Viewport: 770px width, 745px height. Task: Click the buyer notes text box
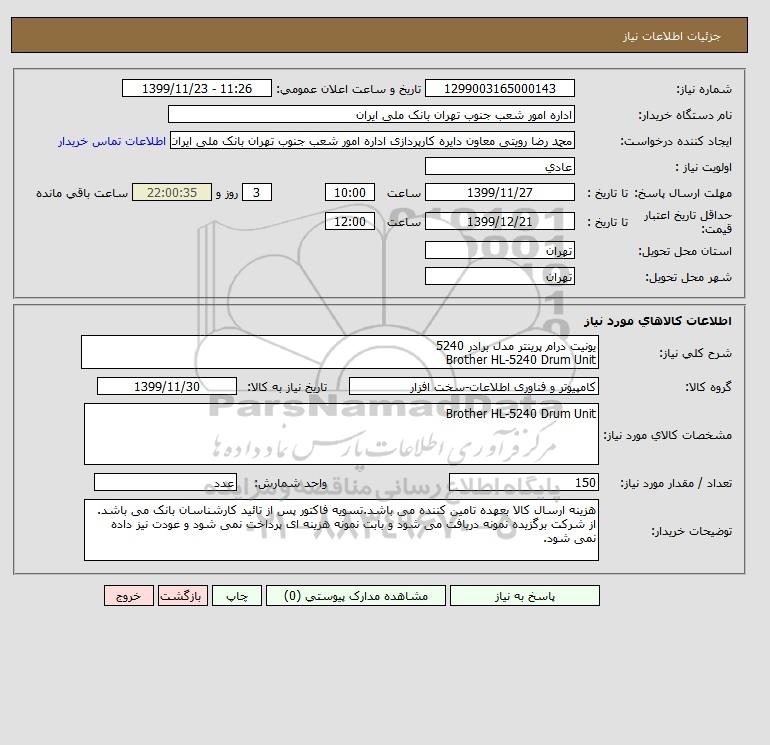tap(341, 530)
